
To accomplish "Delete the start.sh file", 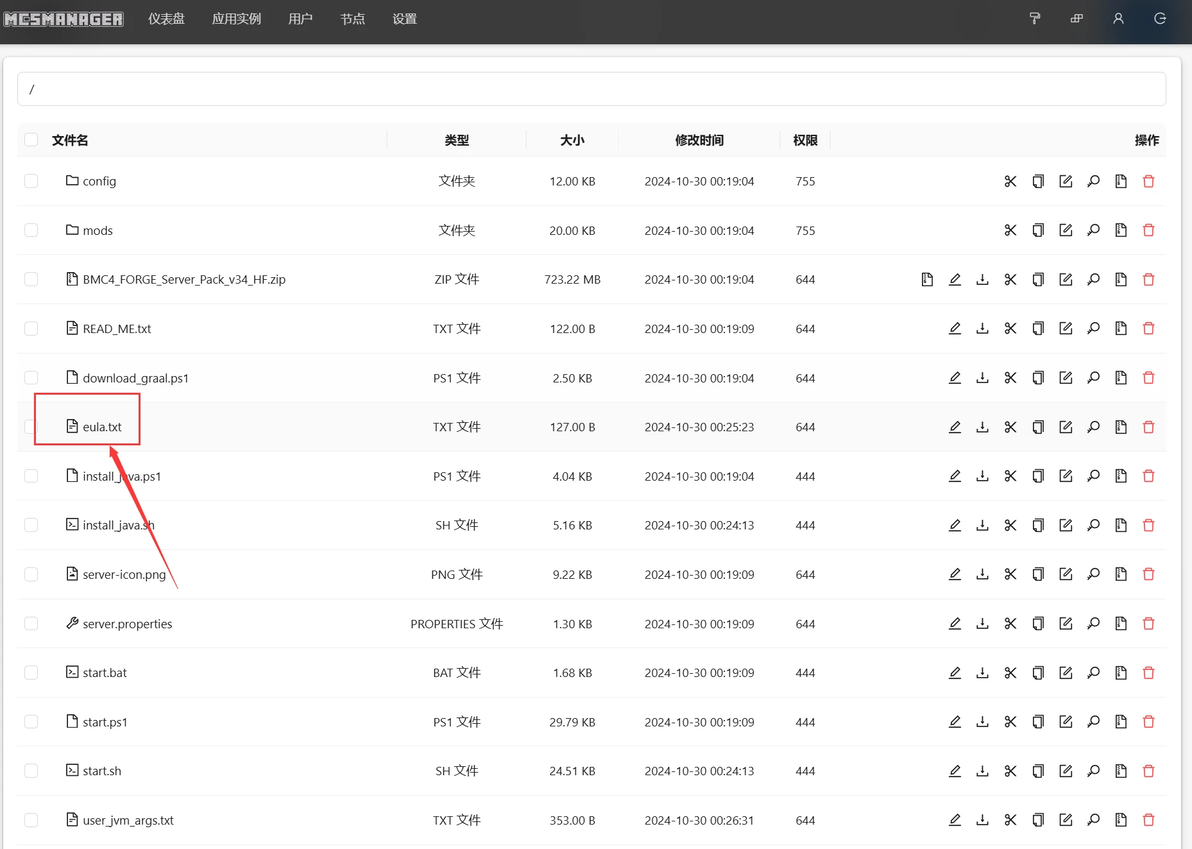I will point(1149,771).
